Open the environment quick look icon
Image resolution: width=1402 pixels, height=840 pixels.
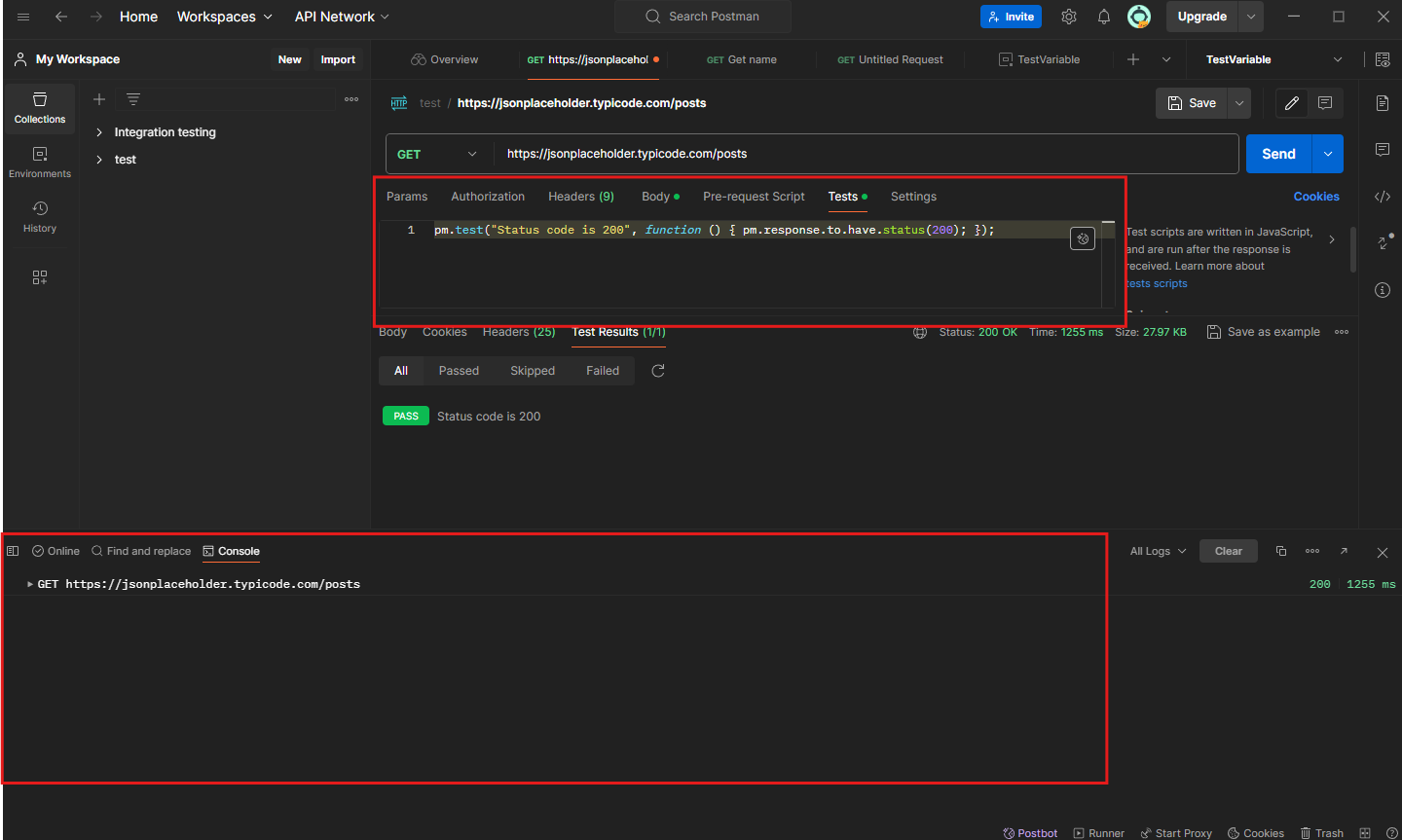tap(1383, 59)
